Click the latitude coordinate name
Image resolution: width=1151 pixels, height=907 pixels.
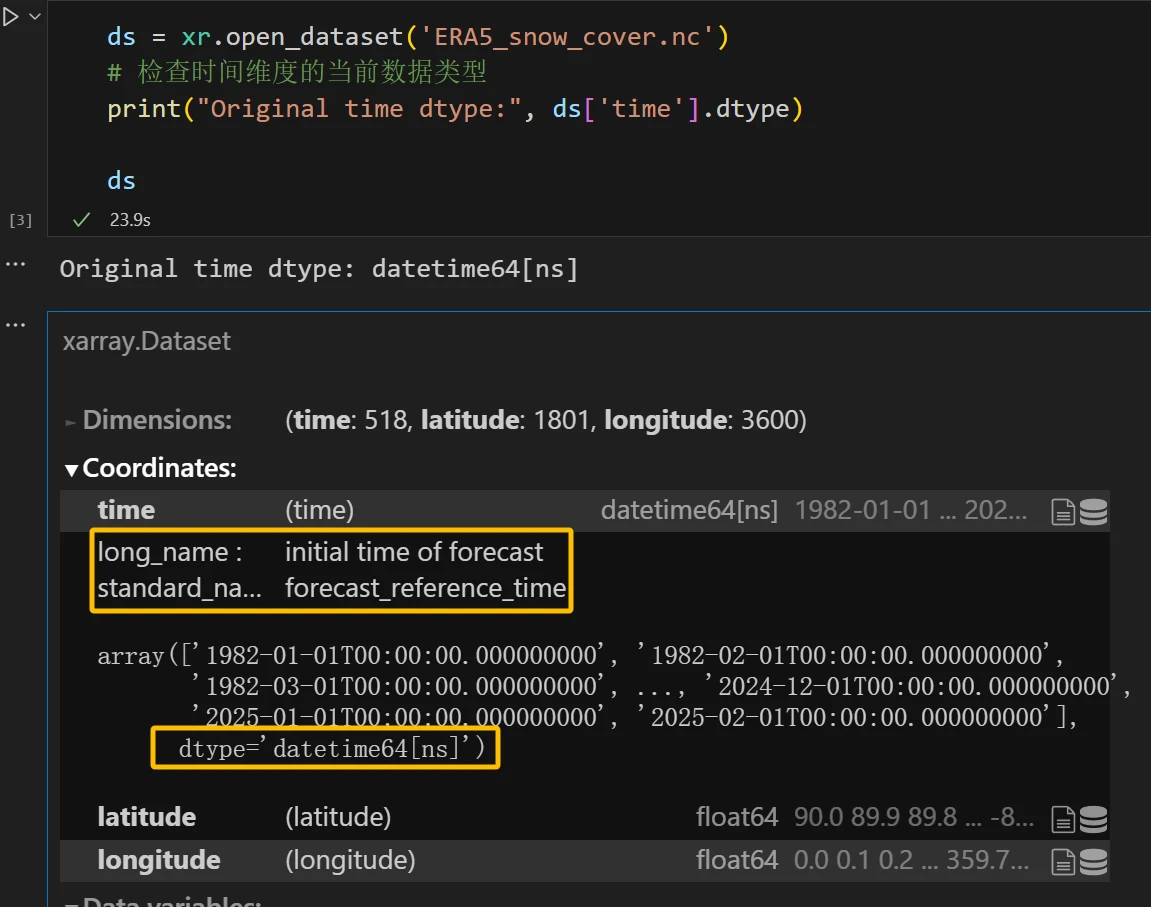(146, 817)
